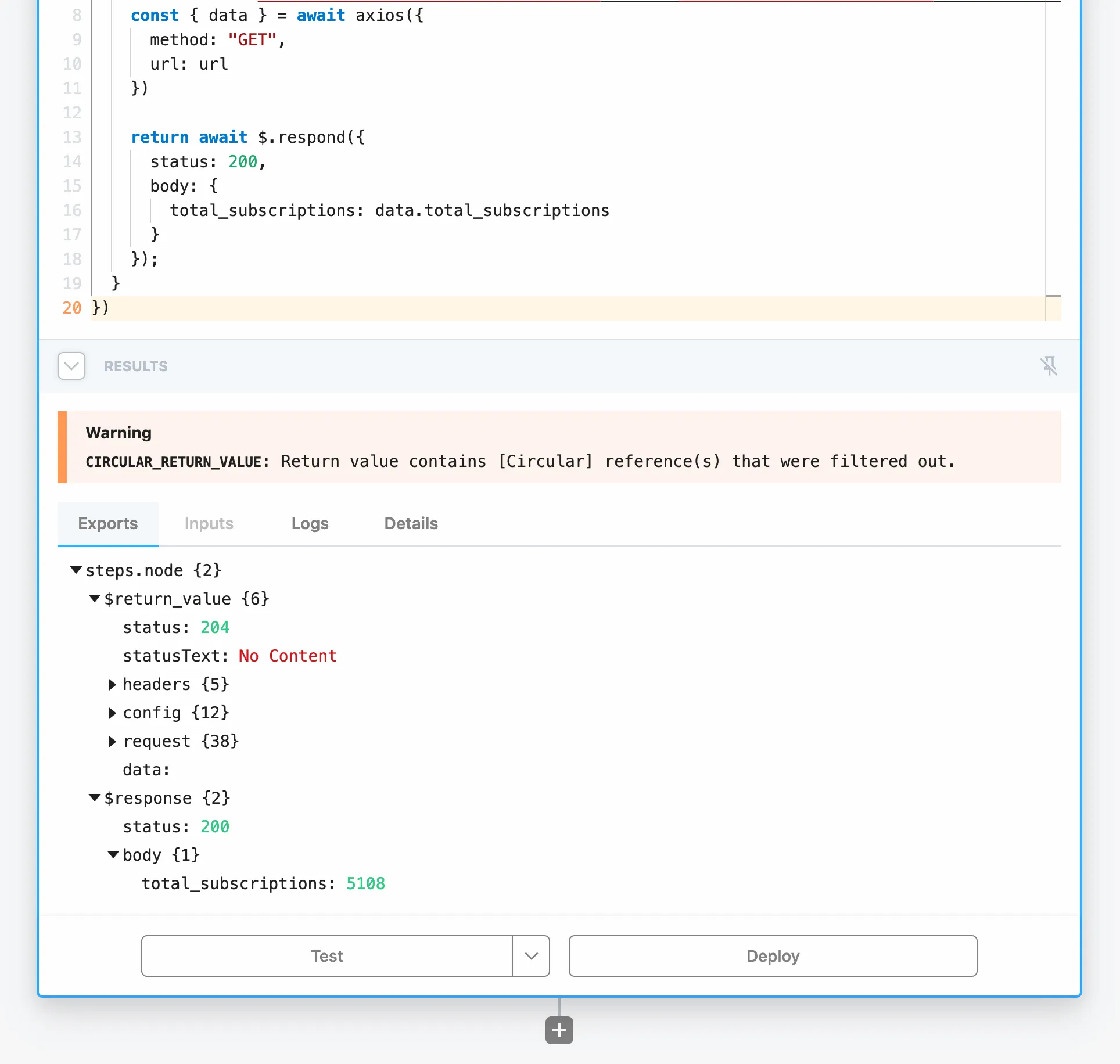1120x1064 pixels.
Task: Add a new step after this node
Action: coord(558,1030)
